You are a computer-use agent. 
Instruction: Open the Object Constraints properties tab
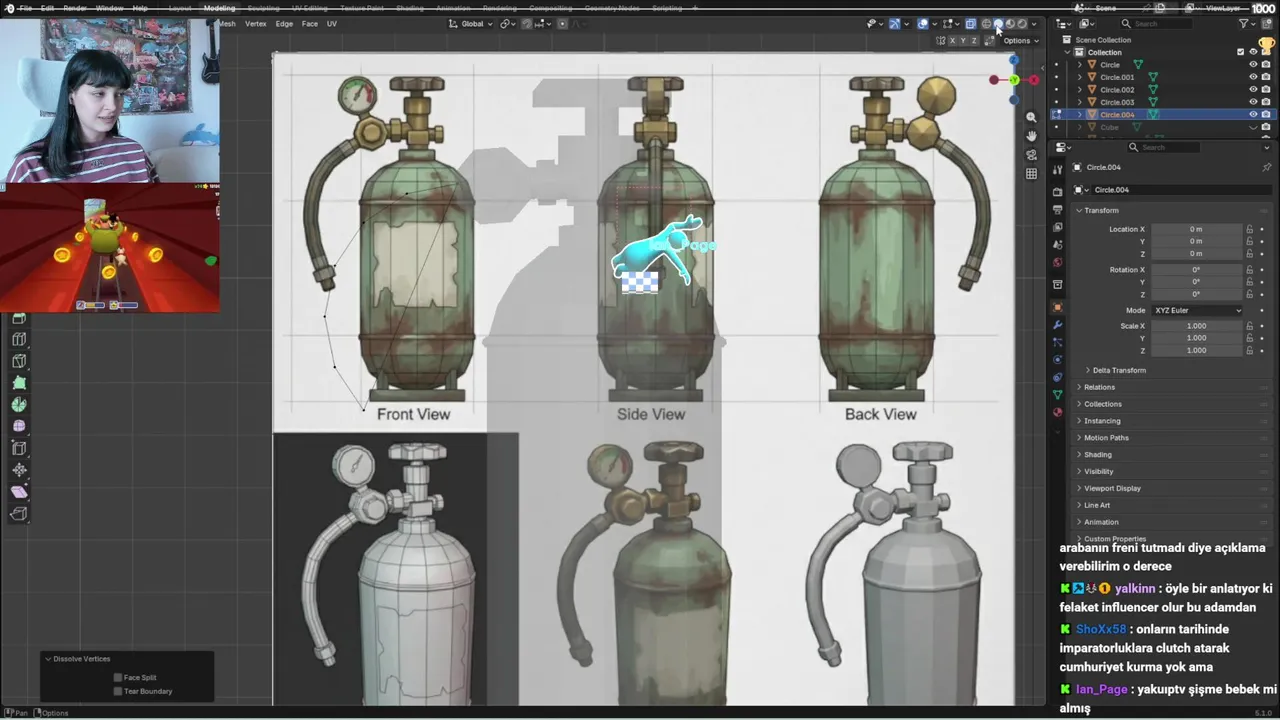1058,377
